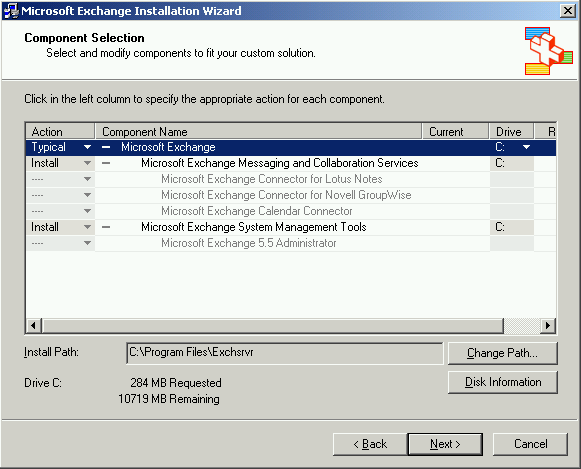581x469 pixels.
Task: Click the Exchange setup icon in title bar
Action: pyautogui.click(x=11, y=11)
